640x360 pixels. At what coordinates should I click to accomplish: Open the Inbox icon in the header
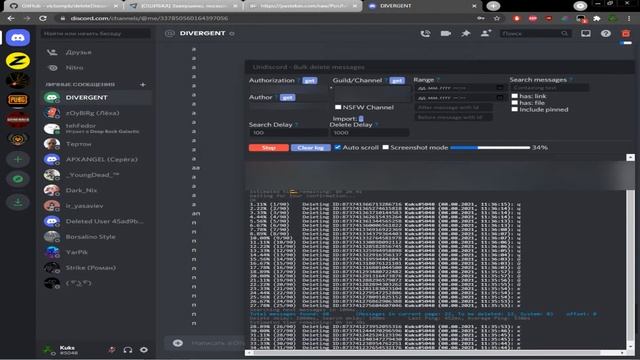click(x=586, y=33)
